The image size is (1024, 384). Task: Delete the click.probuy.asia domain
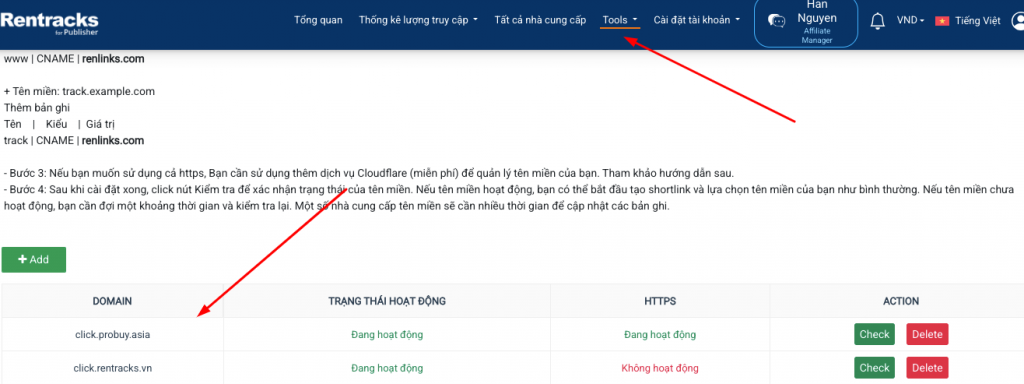927,334
